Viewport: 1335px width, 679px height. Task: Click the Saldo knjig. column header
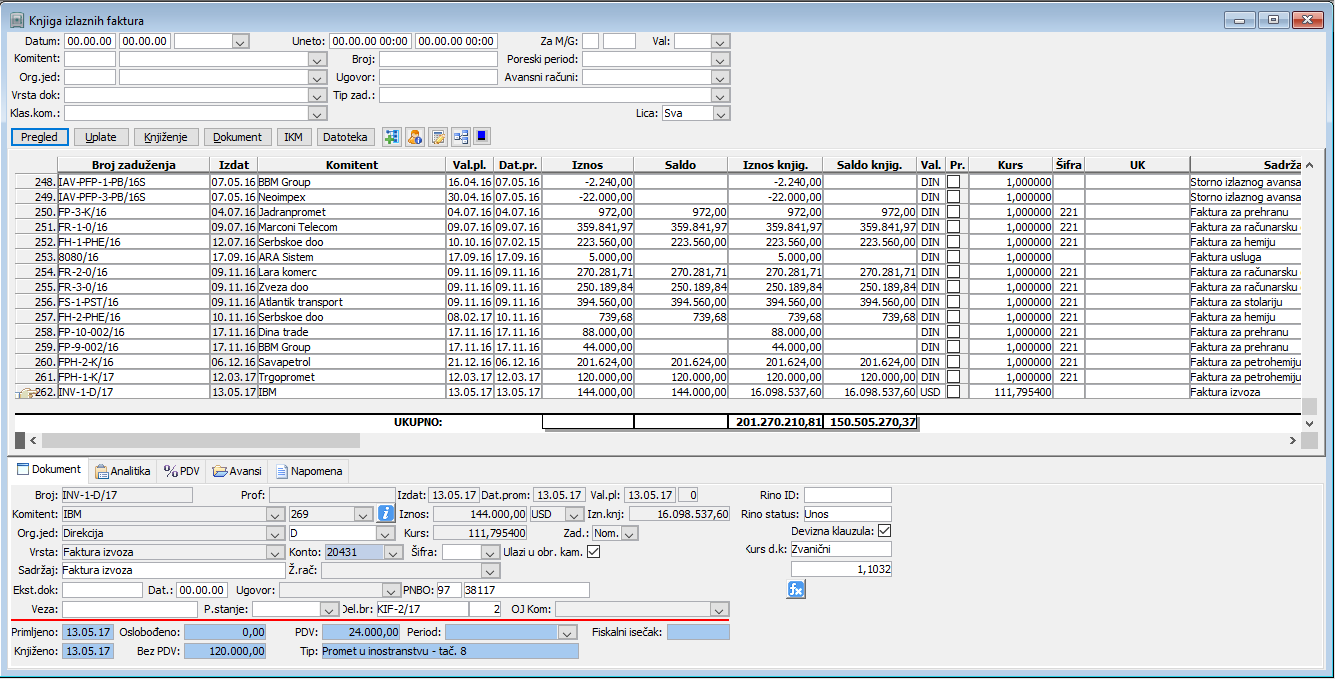coord(870,164)
